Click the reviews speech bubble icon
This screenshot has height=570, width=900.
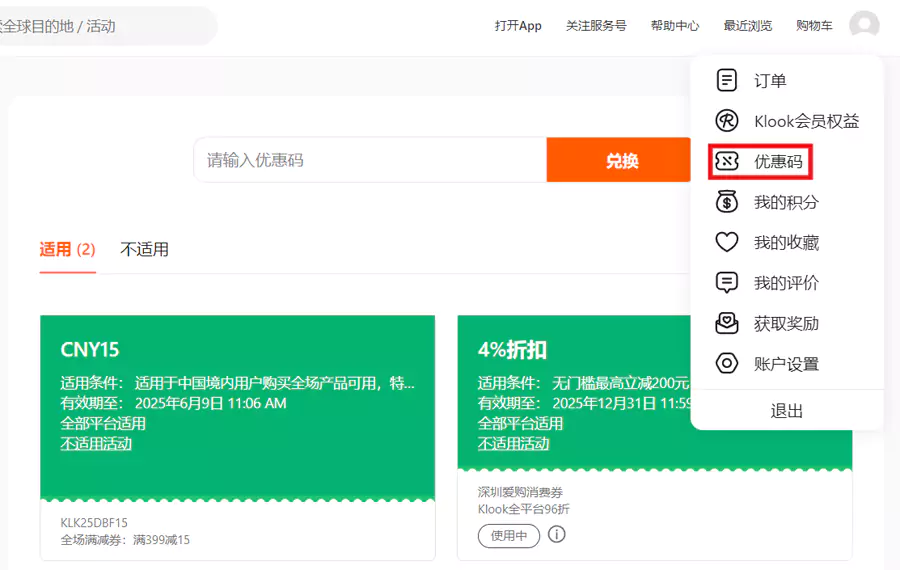[x=727, y=283]
